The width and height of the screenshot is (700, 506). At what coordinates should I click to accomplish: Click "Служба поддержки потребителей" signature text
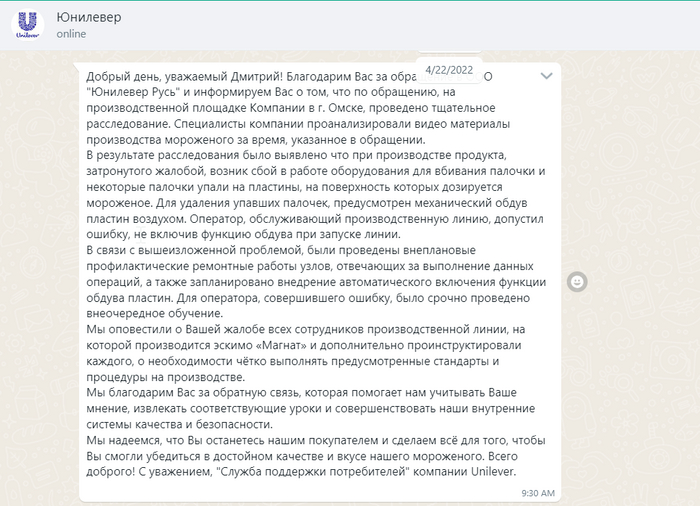click(312, 472)
